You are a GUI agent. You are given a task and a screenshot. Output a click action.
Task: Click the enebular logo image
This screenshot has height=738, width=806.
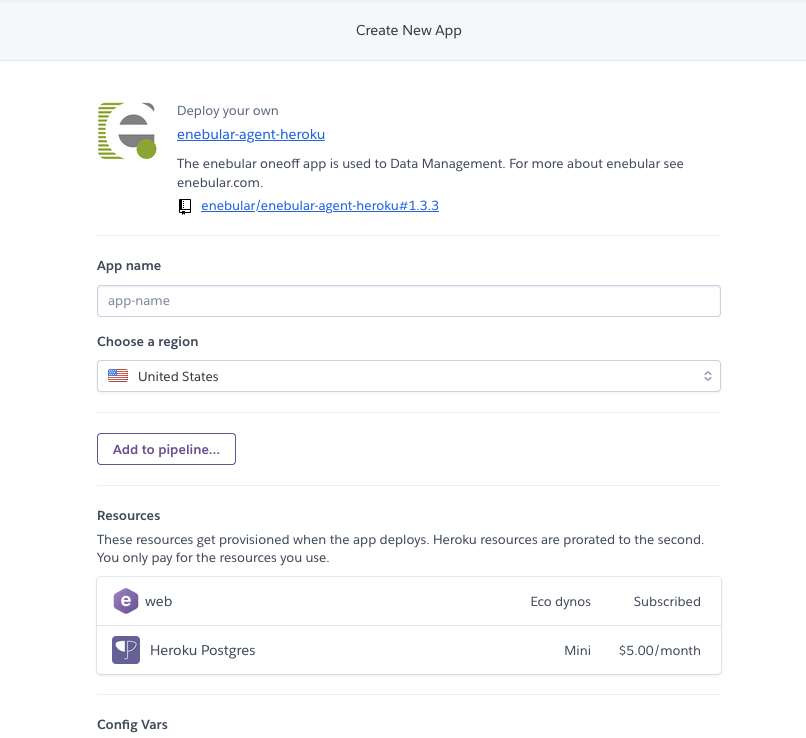127,131
